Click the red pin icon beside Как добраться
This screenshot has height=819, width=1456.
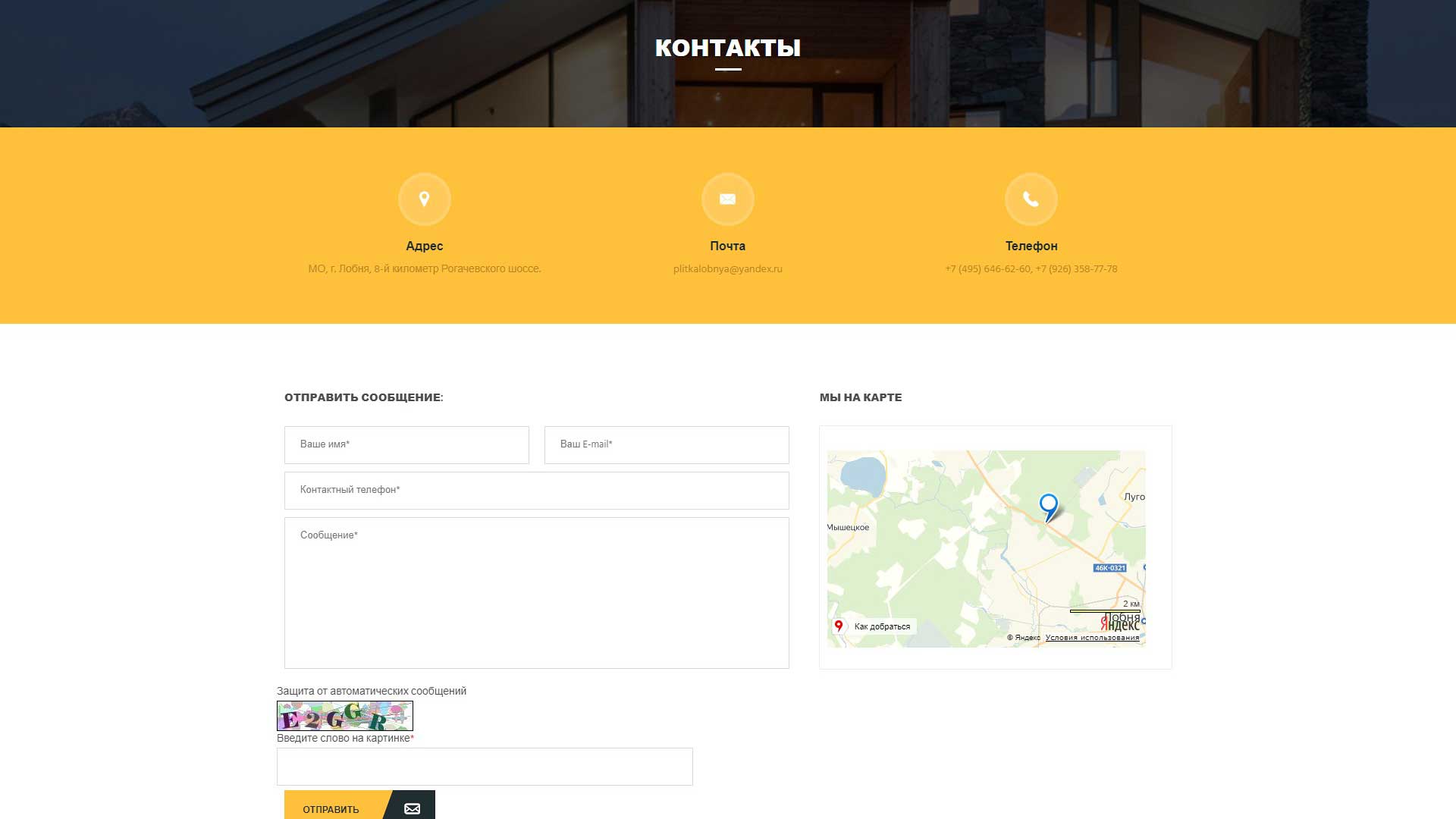[840, 626]
